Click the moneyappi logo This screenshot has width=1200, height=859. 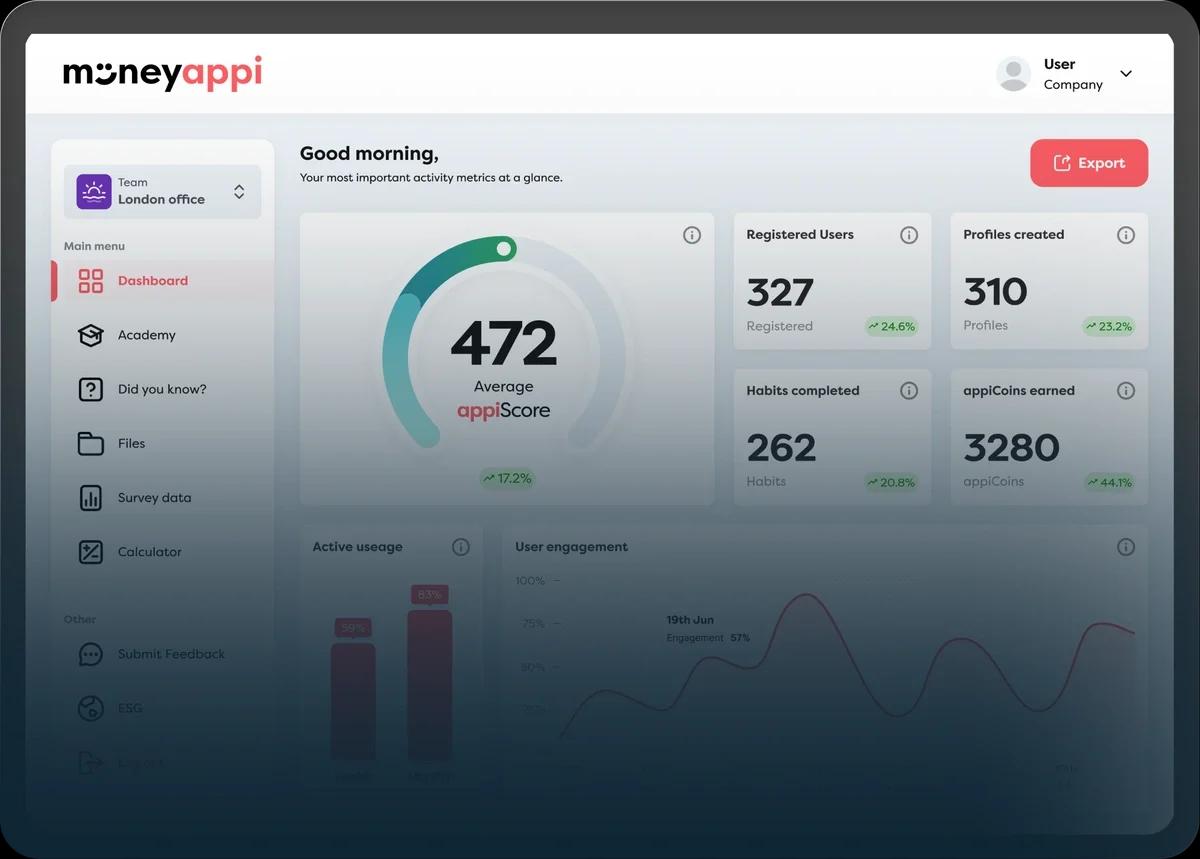point(162,73)
